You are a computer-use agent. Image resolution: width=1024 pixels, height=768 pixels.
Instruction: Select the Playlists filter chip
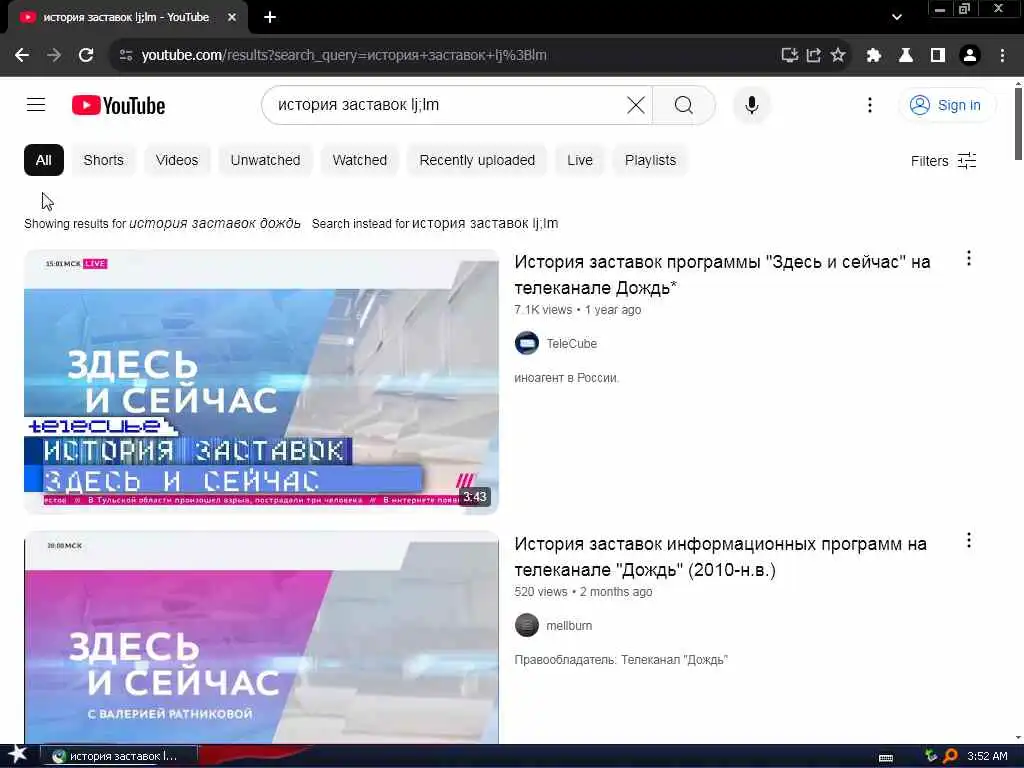point(650,160)
